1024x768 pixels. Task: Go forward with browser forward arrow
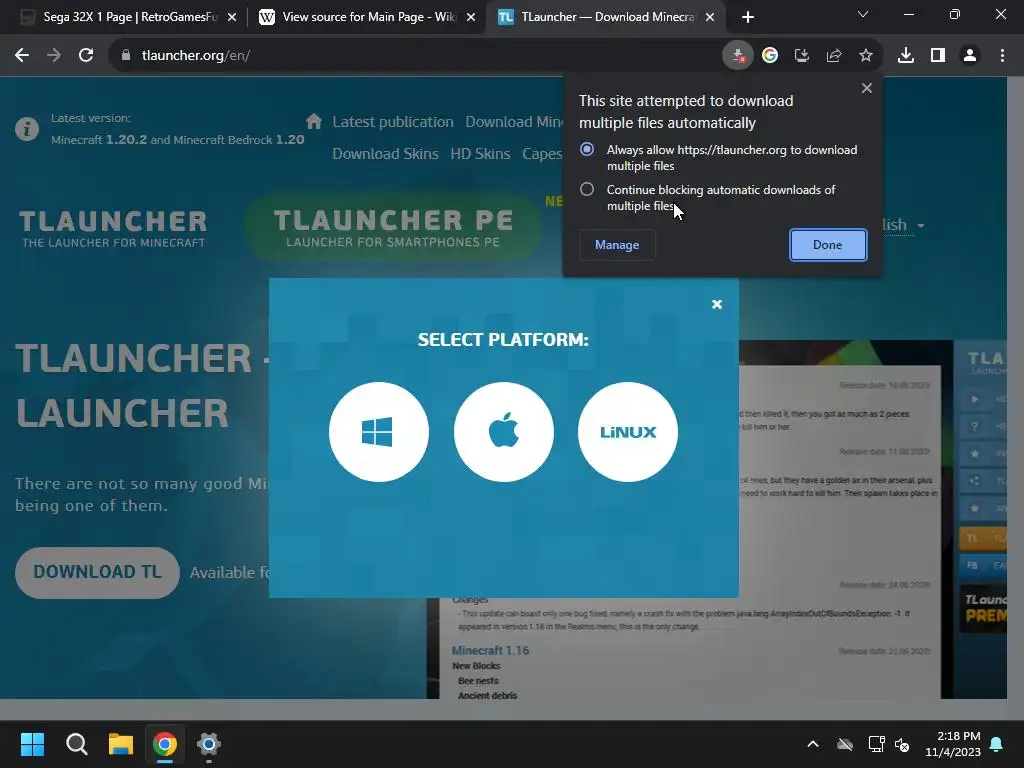[54, 56]
